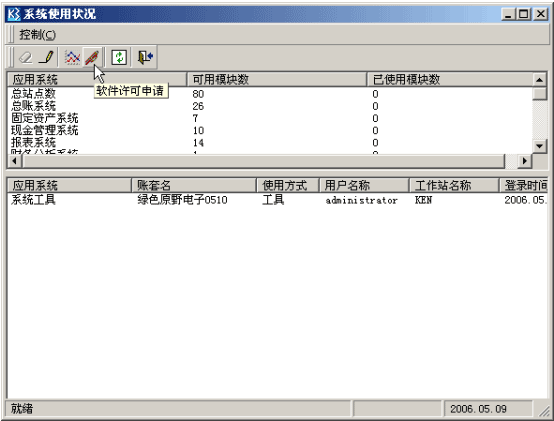554x421 pixels.
Task: Sort by 应用系统 column in upper list
Action: (97, 79)
